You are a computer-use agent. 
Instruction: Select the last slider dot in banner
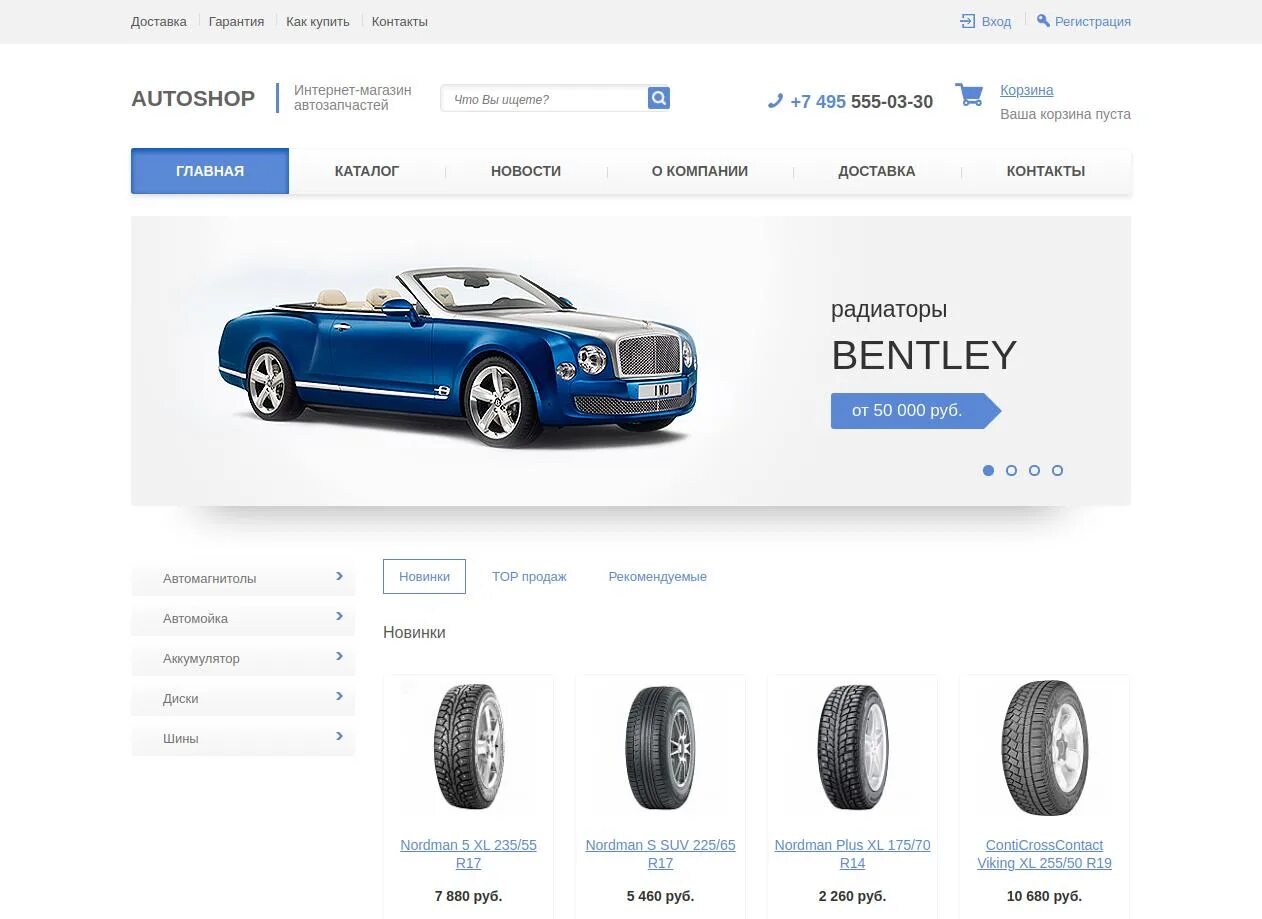click(1057, 470)
